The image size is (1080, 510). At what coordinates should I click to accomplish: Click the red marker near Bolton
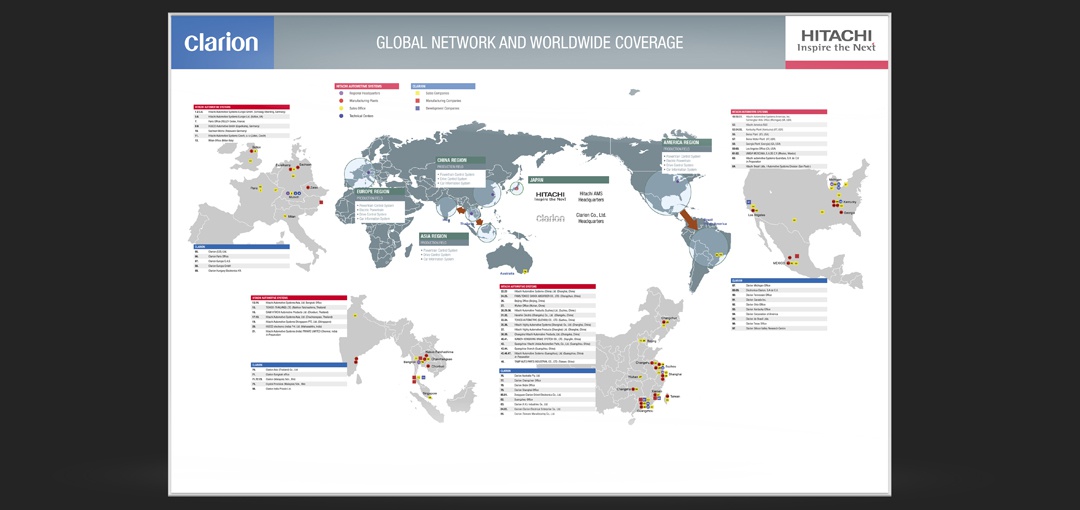(251, 151)
